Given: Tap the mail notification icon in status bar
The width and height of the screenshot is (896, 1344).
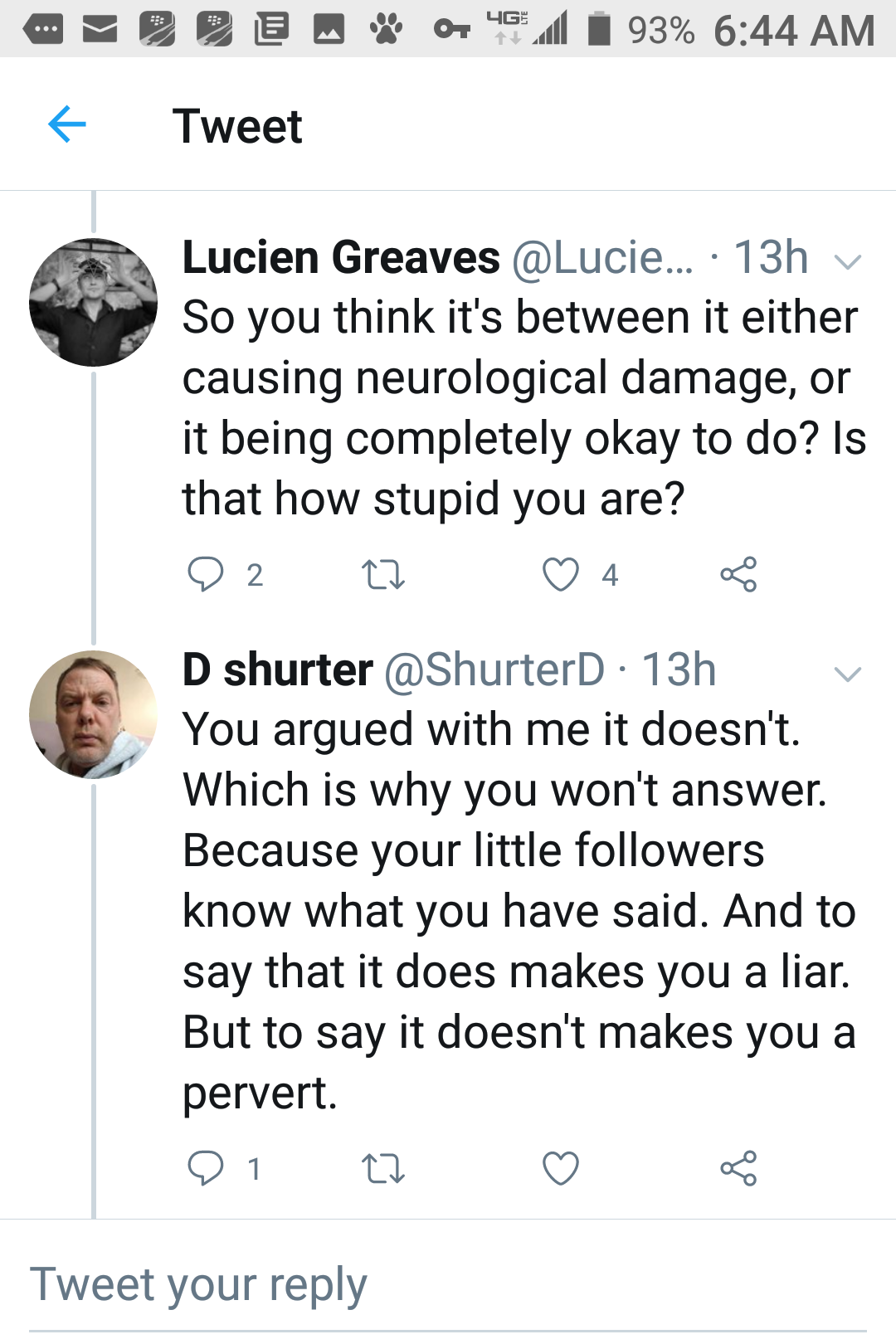Looking at the screenshot, I should point(100,31).
